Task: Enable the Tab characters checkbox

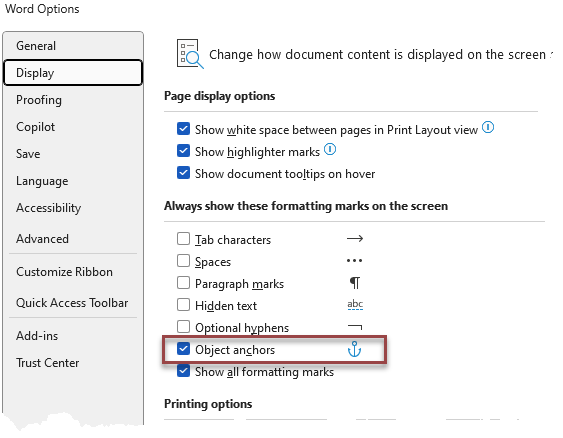Action: click(183, 239)
